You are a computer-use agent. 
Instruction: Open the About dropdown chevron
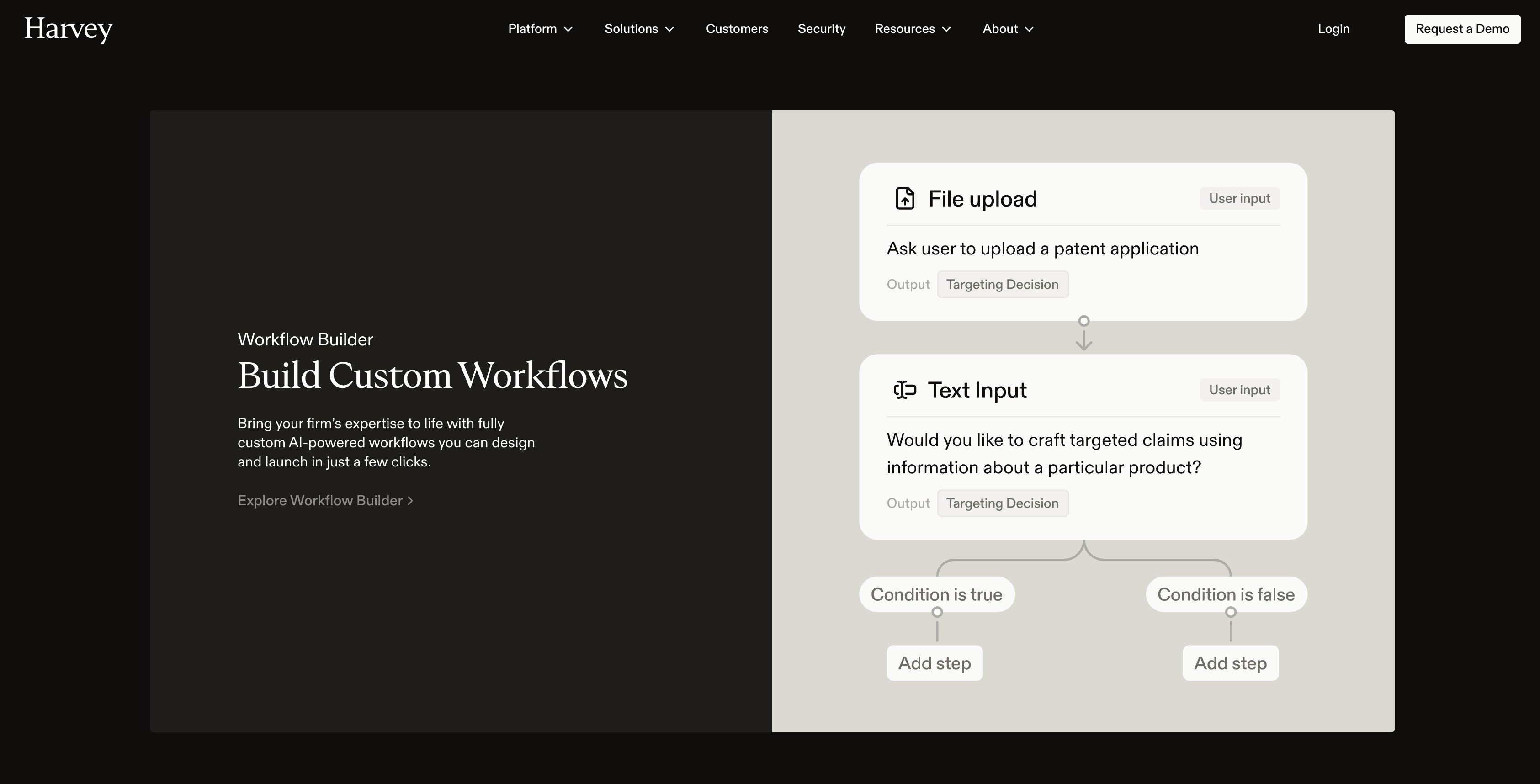[1029, 29]
